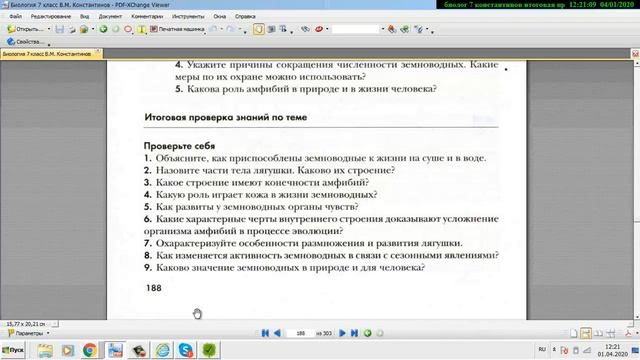
Task: Click the advanced search icon
Action: tap(405, 29)
